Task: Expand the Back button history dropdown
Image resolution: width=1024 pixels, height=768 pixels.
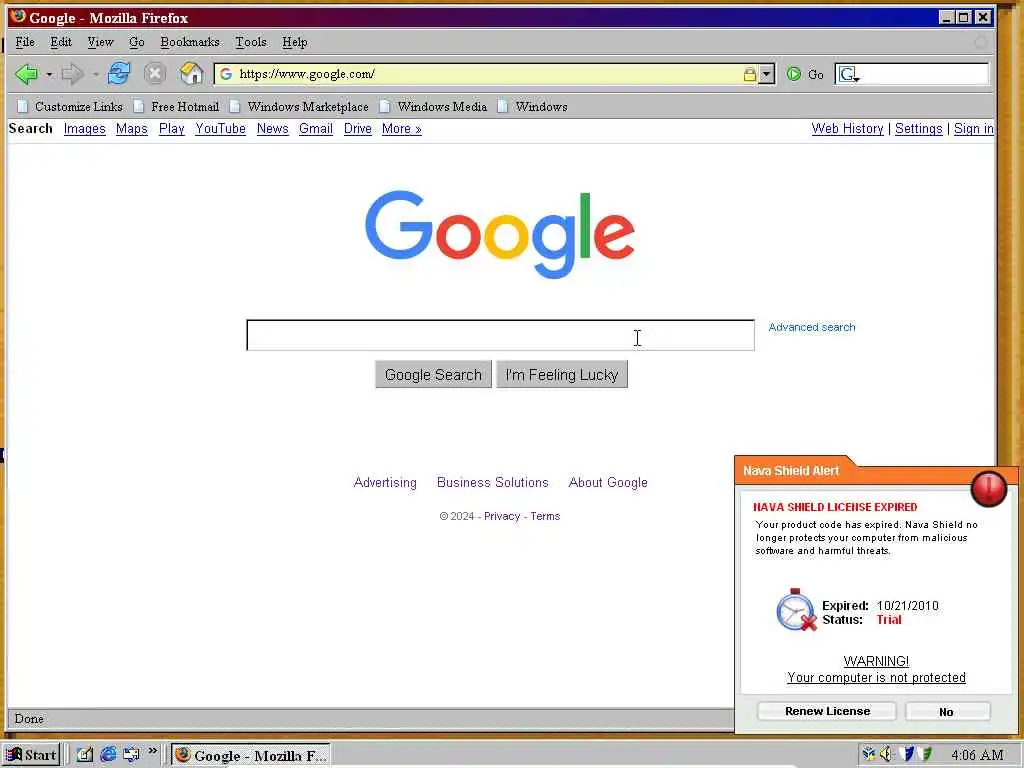Action: 49,74
